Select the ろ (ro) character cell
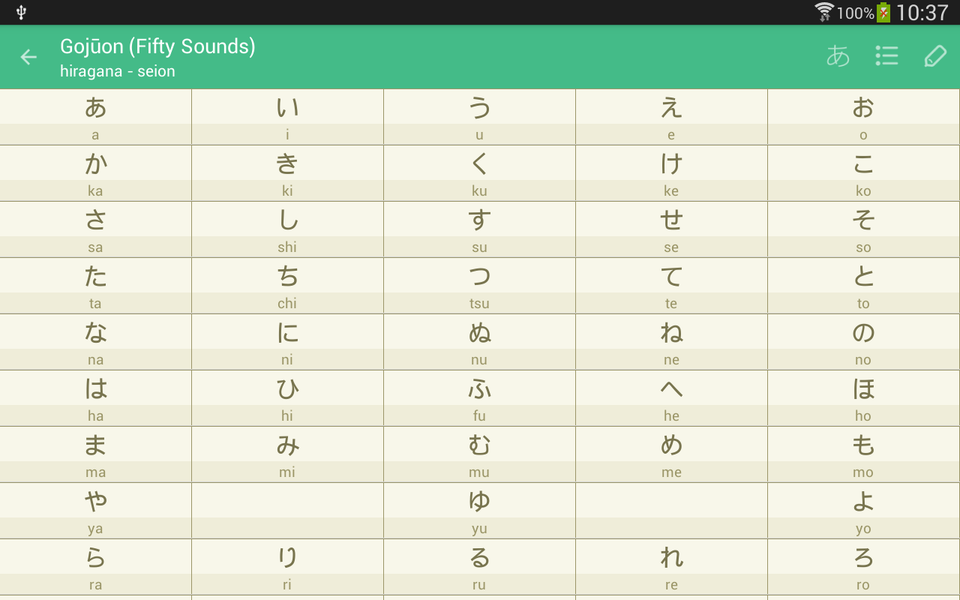This screenshot has height=600, width=960. tap(863, 559)
